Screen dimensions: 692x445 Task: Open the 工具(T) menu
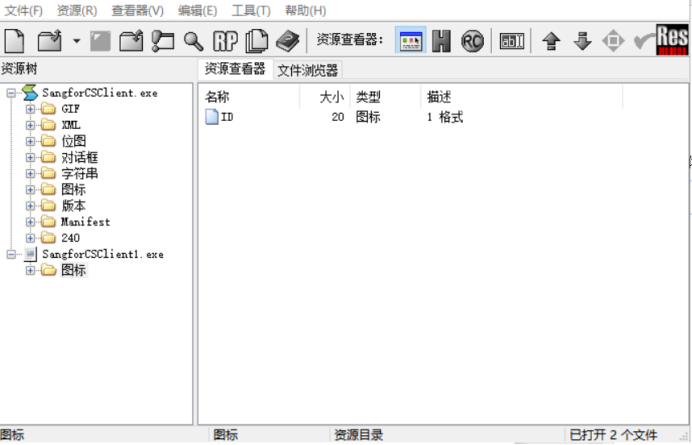click(x=251, y=10)
